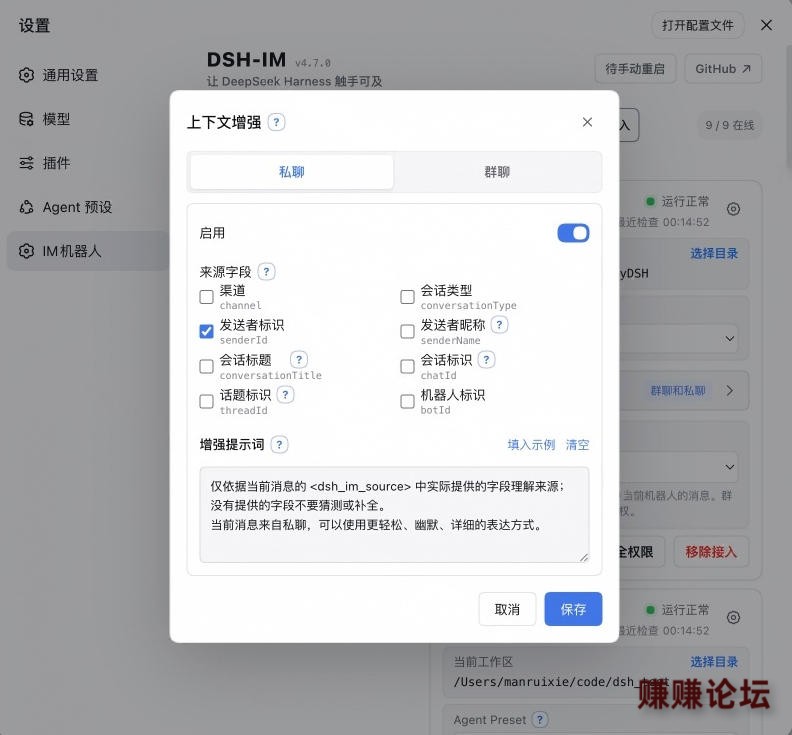792x735 pixels.
Task: Open Agent 预设 in settings sidebar
Action: pyautogui.click(x=87, y=207)
